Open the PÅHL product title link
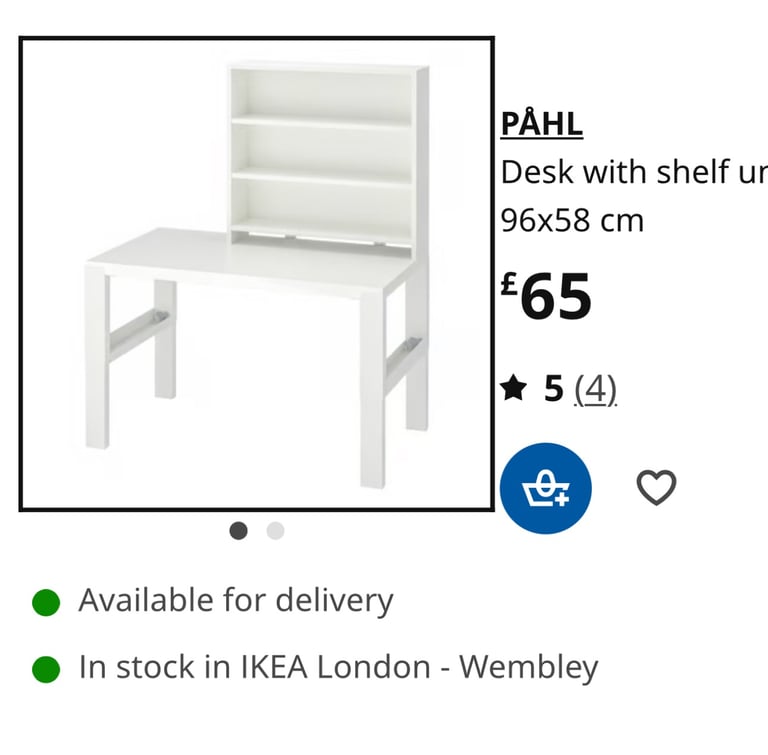This screenshot has height=755, width=768. point(542,124)
